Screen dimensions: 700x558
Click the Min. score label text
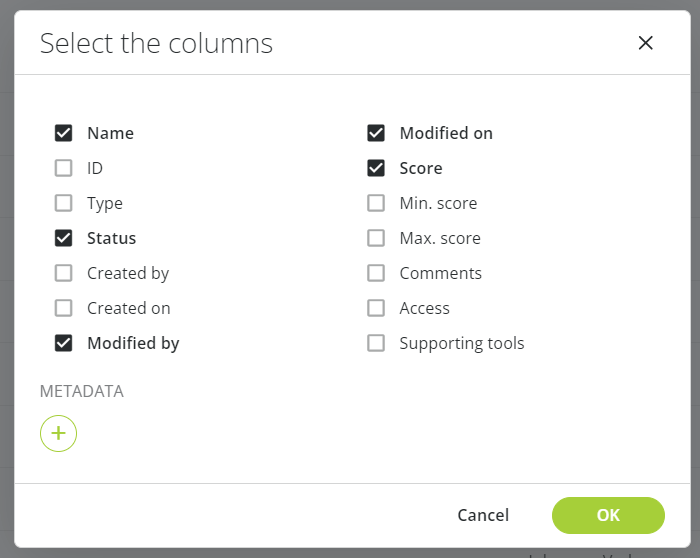(x=438, y=203)
